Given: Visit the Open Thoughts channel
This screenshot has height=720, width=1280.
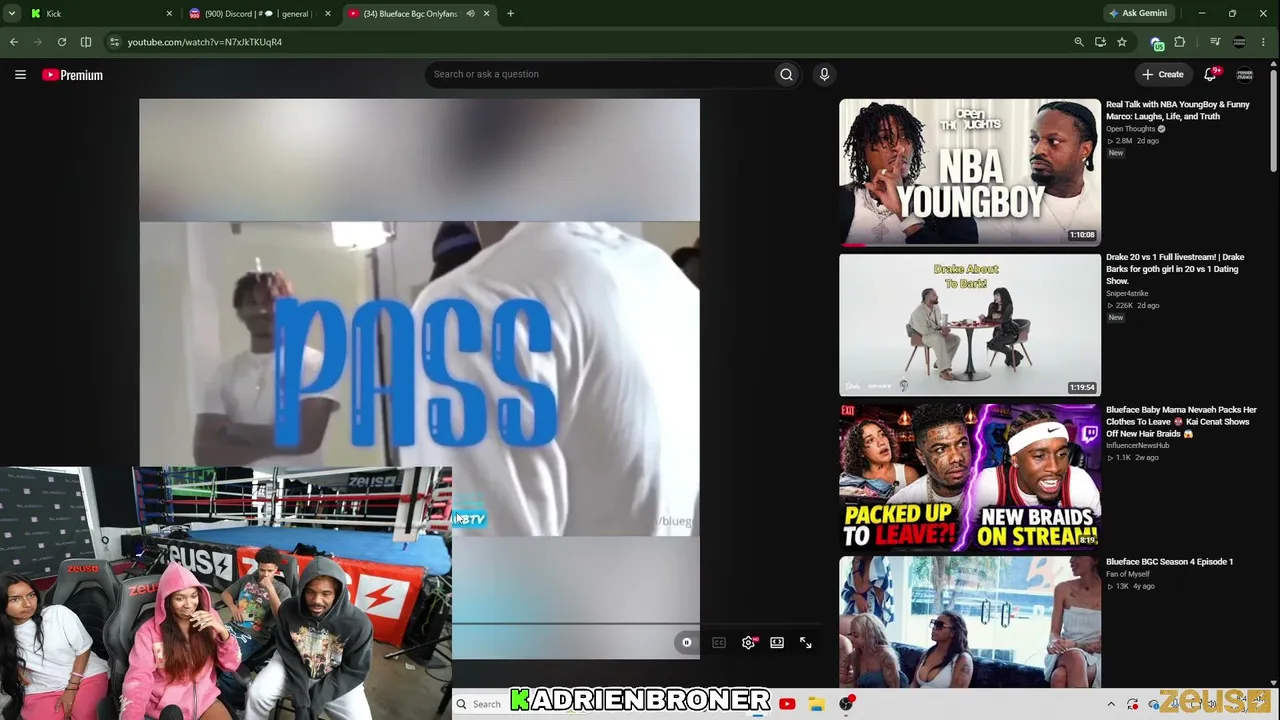Looking at the screenshot, I should 1130,129.
